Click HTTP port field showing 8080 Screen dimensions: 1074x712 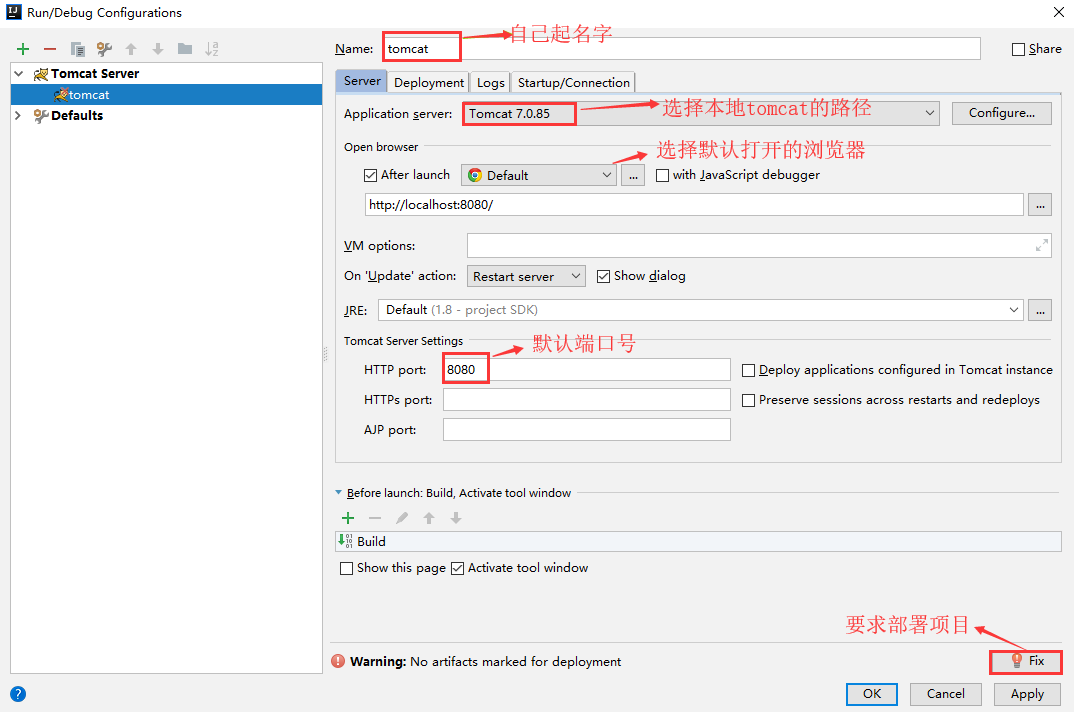pyautogui.click(x=586, y=370)
